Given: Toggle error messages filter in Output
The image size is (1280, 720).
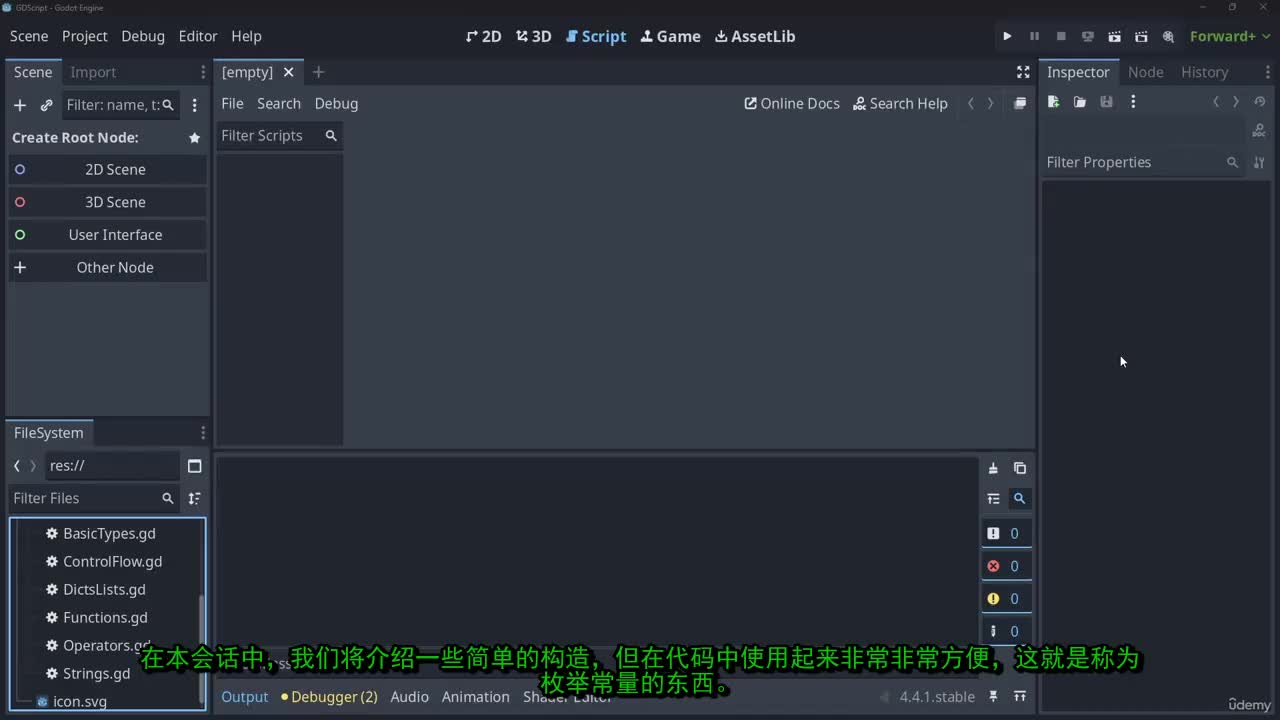Looking at the screenshot, I should click(x=1005, y=566).
